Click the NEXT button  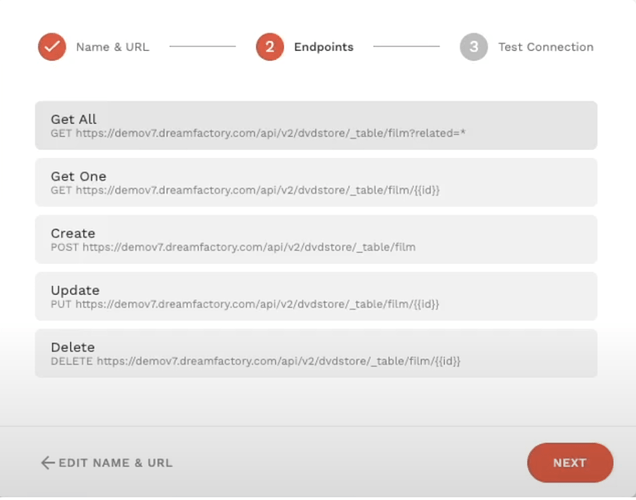pyautogui.click(x=570, y=463)
